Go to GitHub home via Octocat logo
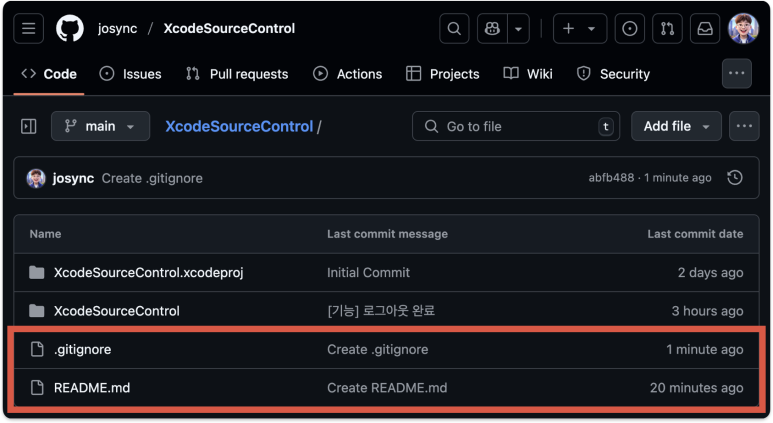Viewport: 773px width, 423px height. coord(70,29)
